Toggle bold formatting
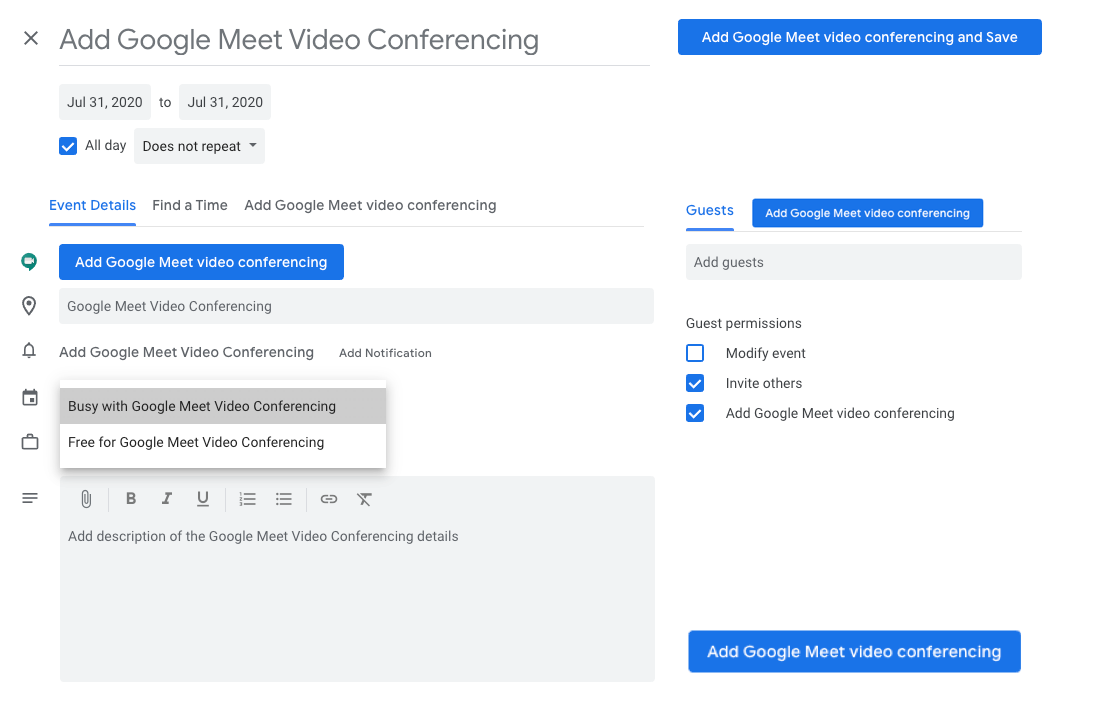1108x713 pixels. 131,499
